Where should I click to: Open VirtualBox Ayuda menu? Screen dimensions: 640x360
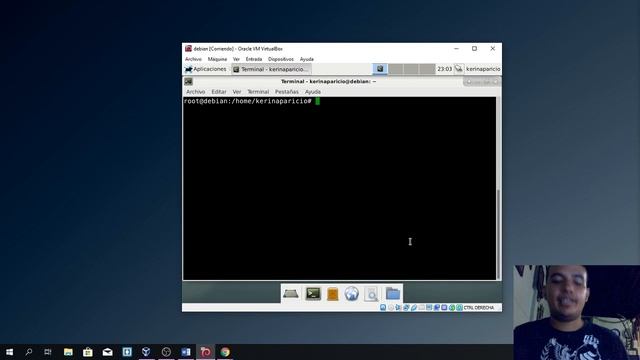click(x=307, y=59)
